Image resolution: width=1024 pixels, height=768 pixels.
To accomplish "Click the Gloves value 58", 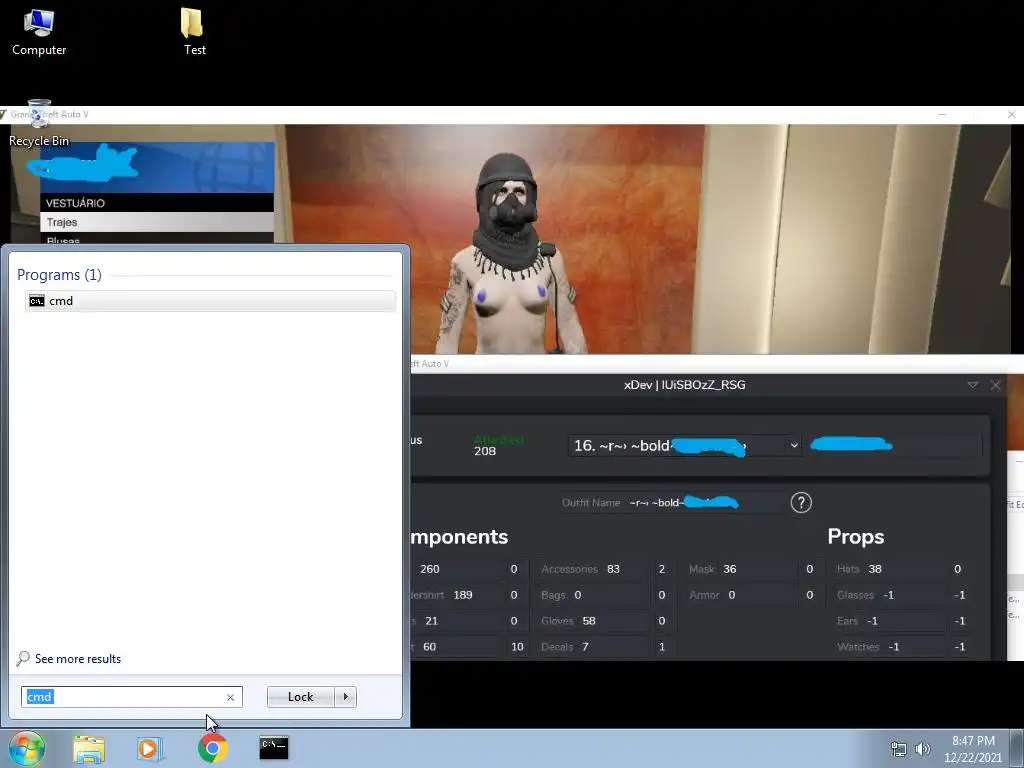I will (588, 620).
